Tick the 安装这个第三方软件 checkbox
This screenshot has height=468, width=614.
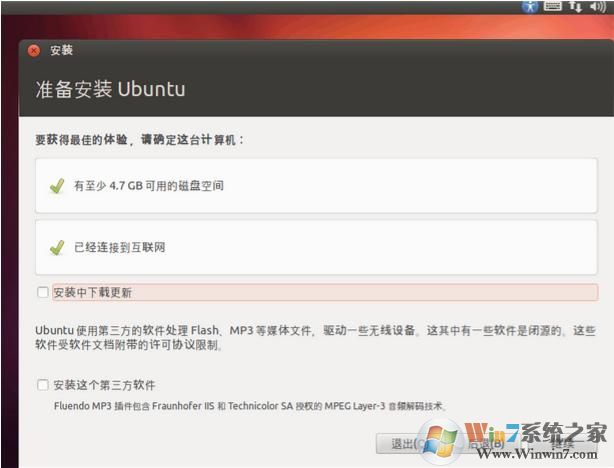(x=42, y=385)
